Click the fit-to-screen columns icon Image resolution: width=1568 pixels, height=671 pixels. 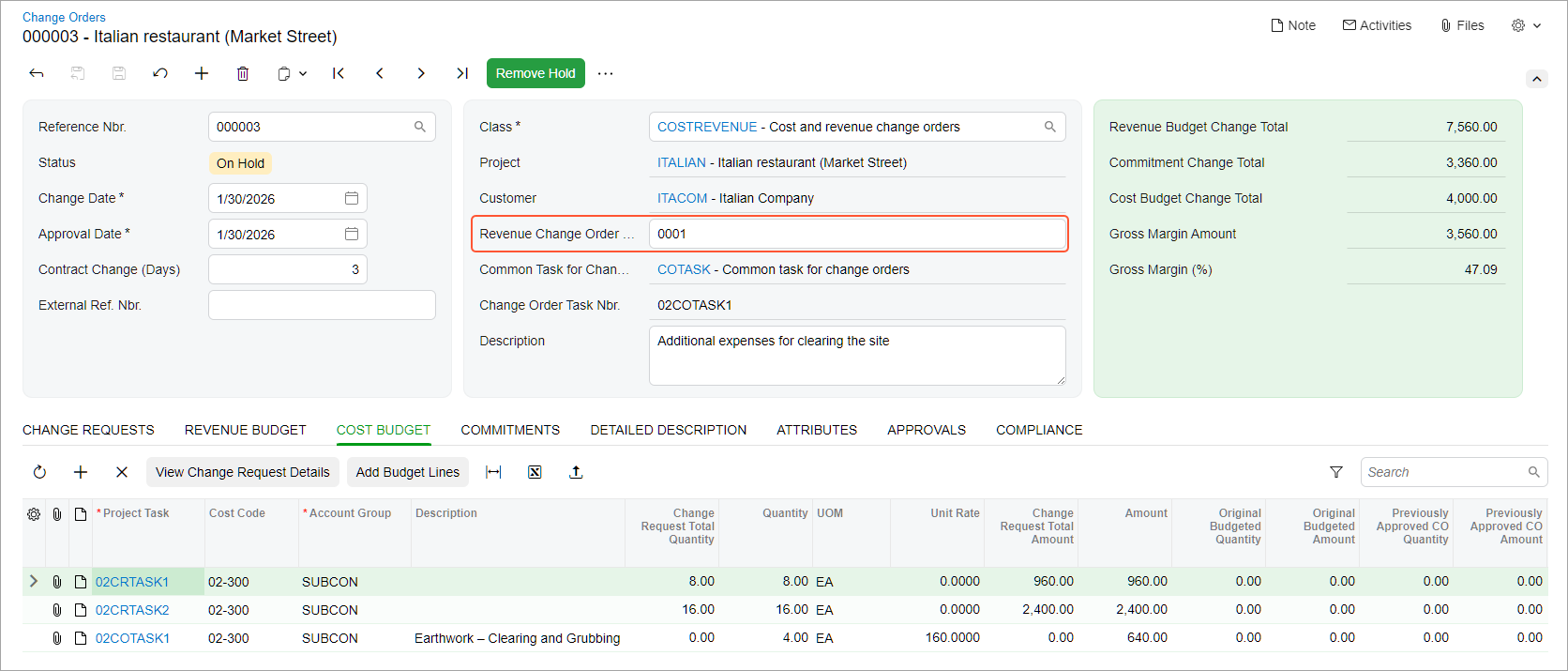[493, 472]
